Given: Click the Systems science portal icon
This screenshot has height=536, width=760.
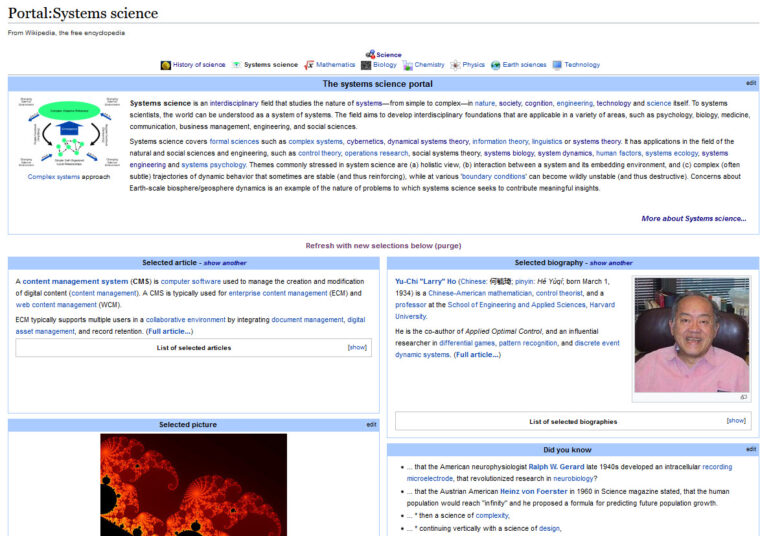Looking at the screenshot, I should point(237,65).
